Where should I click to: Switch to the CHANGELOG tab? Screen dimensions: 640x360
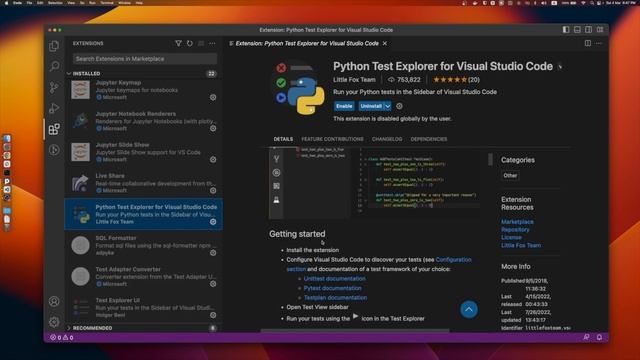387,139
